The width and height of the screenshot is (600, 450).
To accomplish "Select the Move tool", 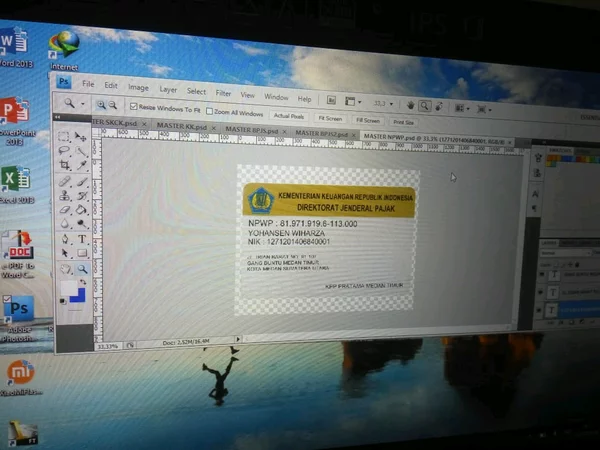I will tap(80, 137).
